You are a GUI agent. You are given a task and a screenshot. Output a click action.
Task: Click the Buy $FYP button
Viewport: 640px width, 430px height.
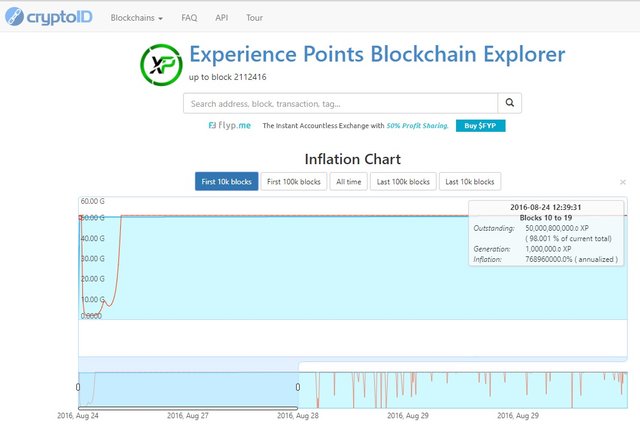480,126
